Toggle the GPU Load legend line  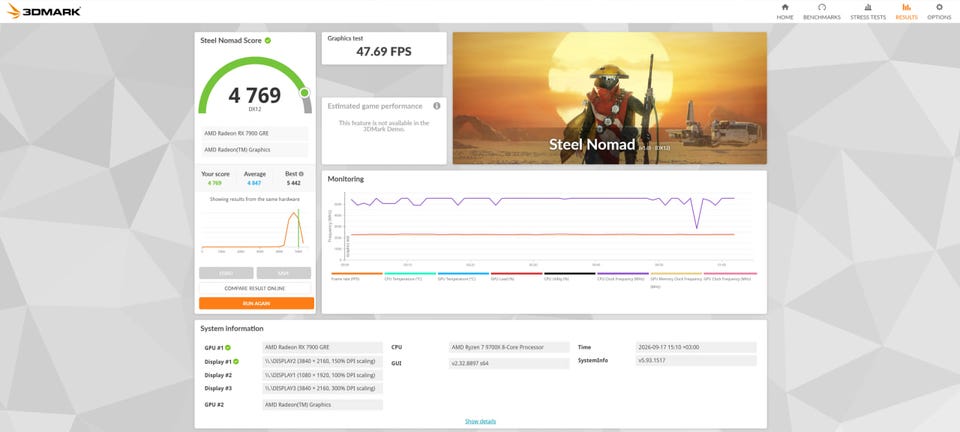click(516, 276)
